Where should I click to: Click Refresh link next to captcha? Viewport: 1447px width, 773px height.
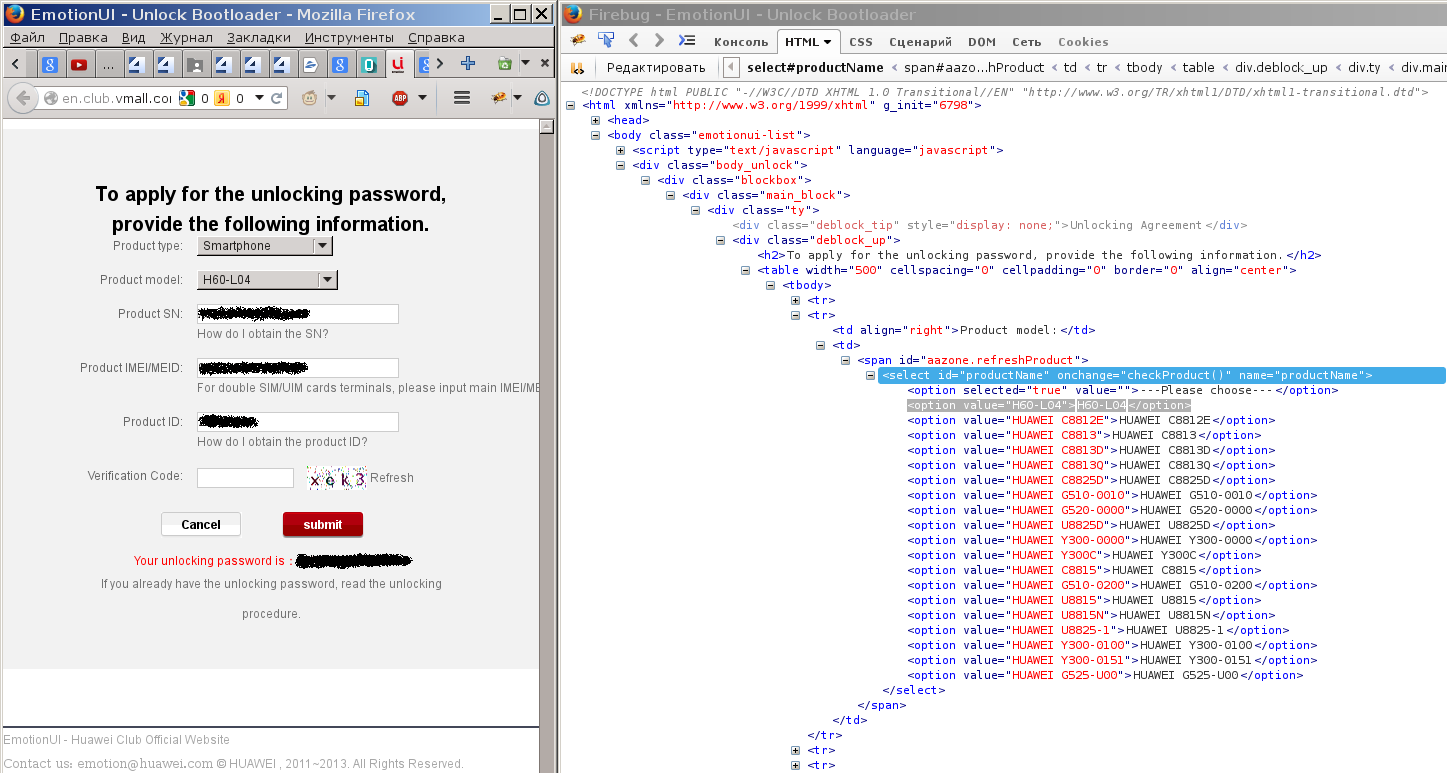pos(392,478)
